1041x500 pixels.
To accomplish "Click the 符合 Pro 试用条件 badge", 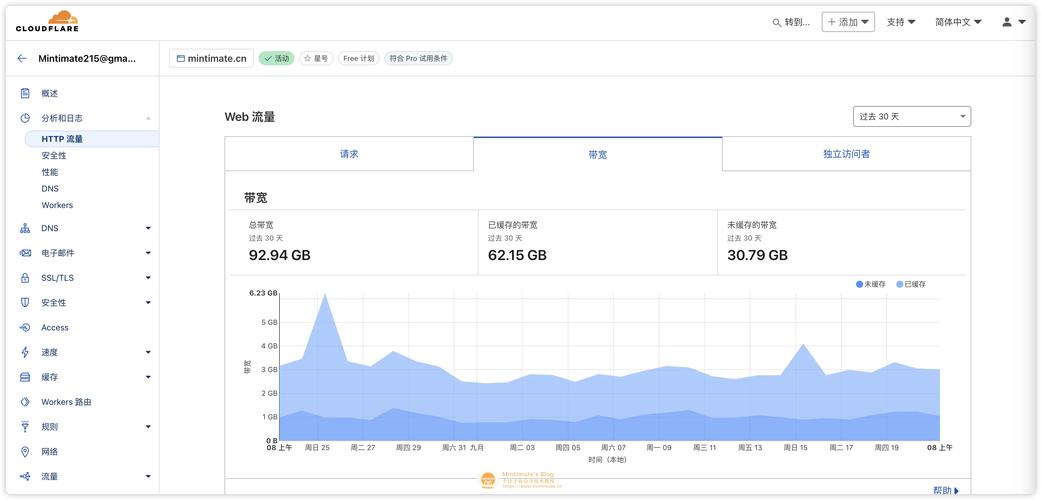I will (418, 58).
